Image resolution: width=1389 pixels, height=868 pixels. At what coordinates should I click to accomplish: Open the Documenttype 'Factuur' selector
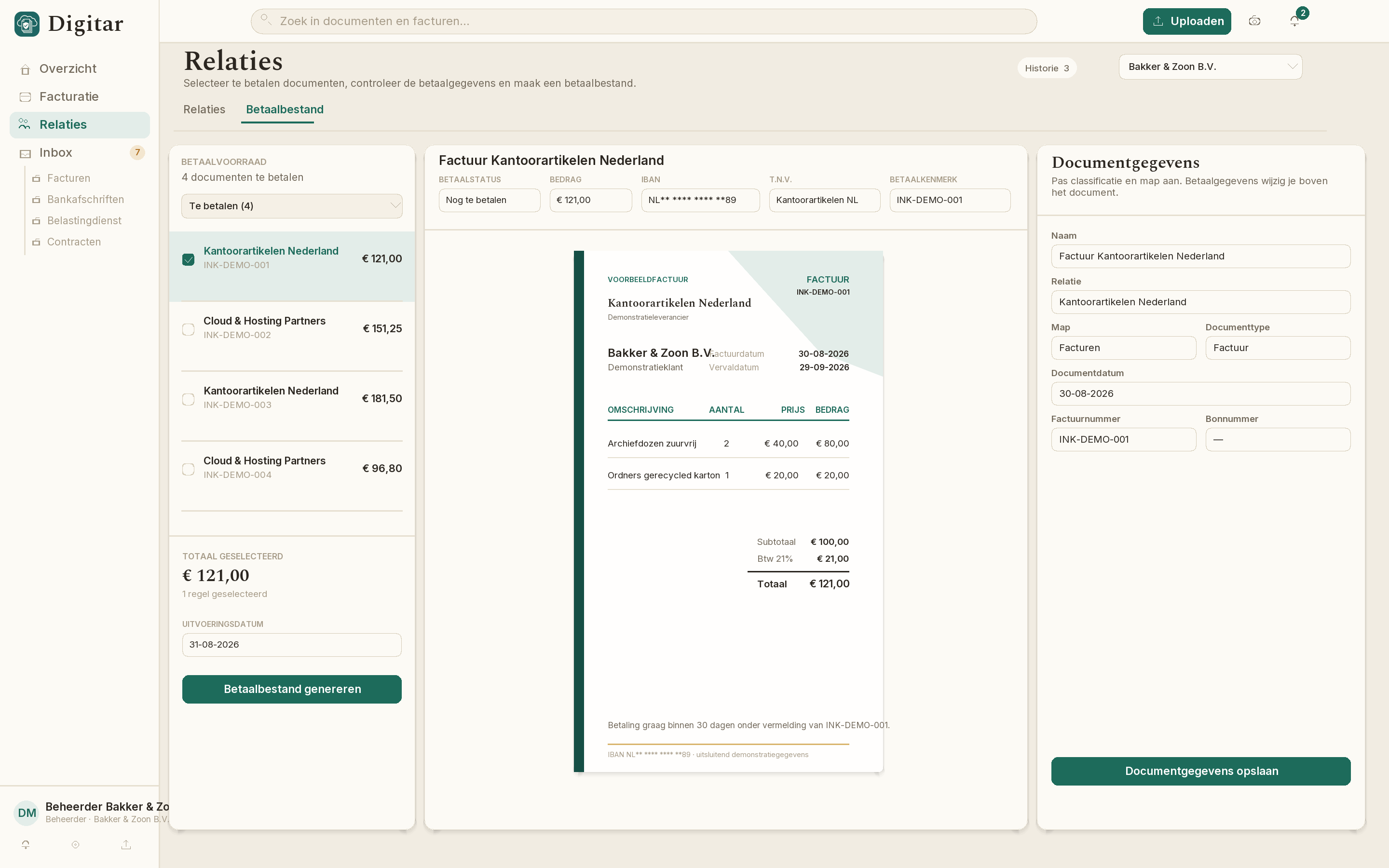1278,348
